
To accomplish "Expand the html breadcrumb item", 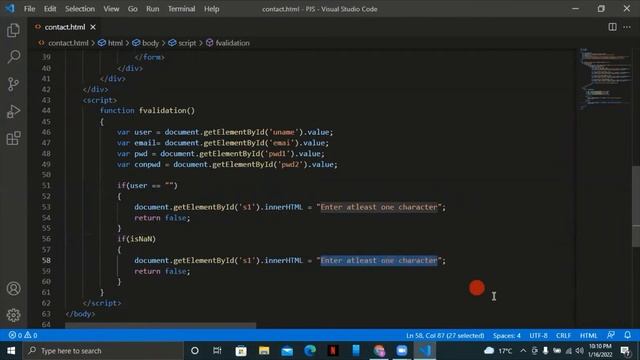I will (x=111, y=43).
